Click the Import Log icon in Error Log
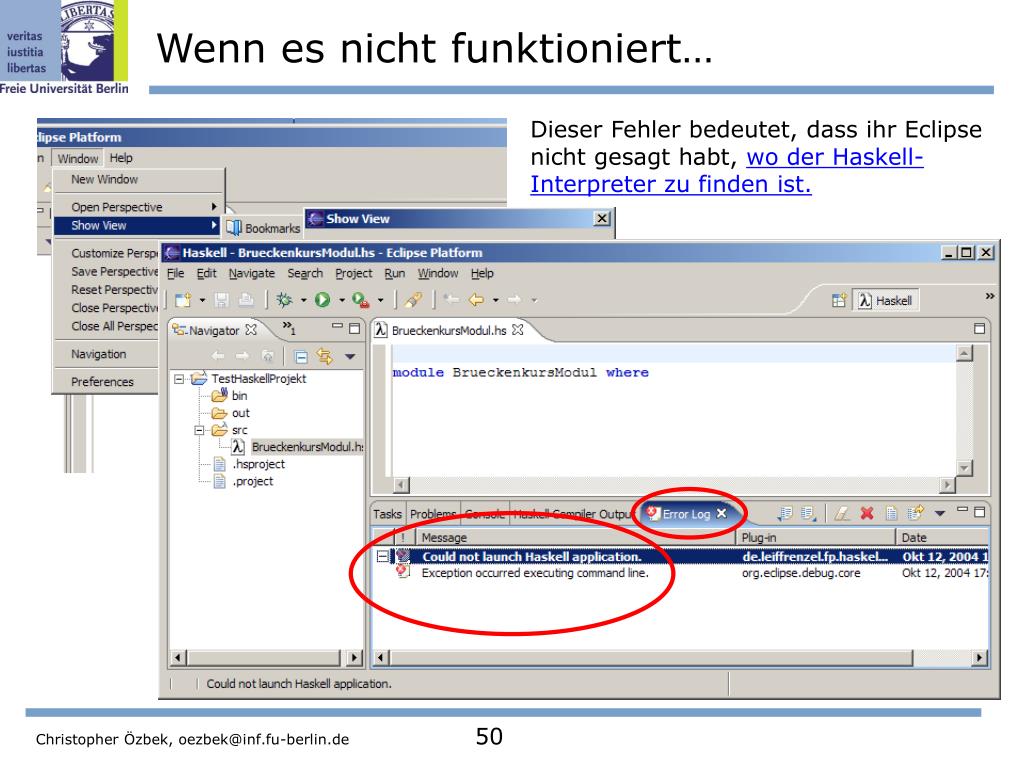The width and height of the screenshot is (1024, 768). pyautogui.click(x=808, y=514)
